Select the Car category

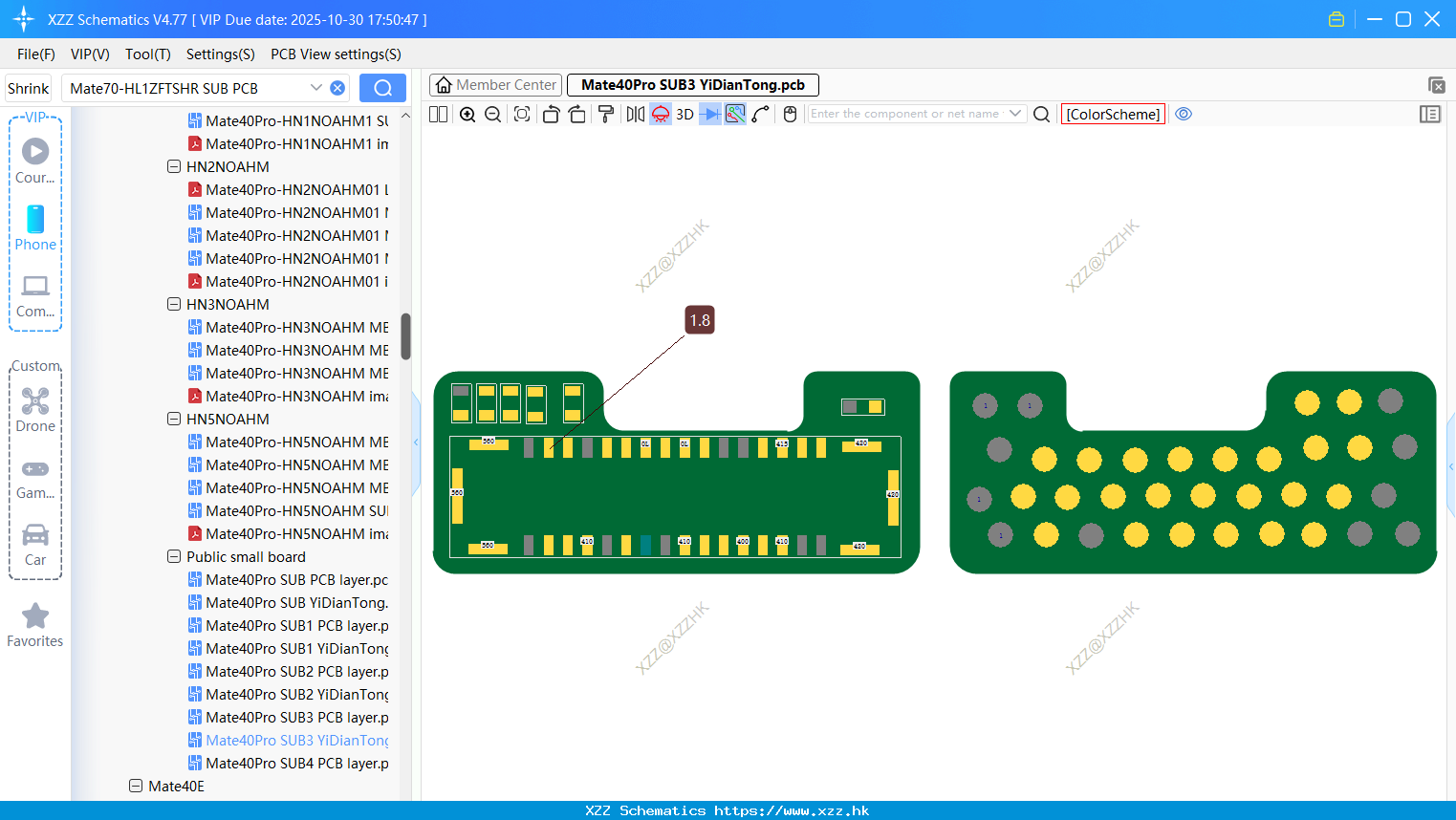(x=35, y=544)
